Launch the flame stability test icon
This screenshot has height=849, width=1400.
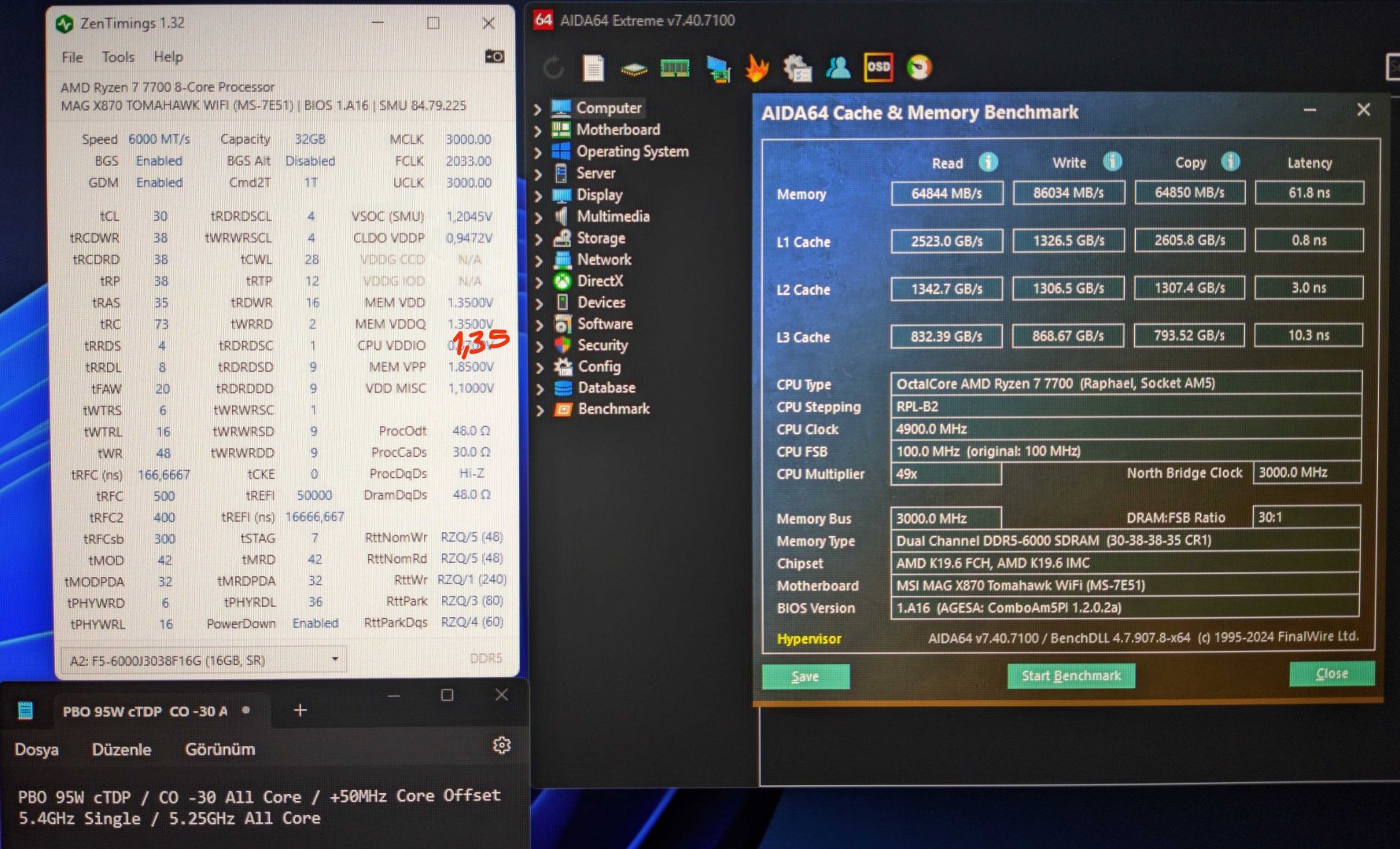coord(757,68)
